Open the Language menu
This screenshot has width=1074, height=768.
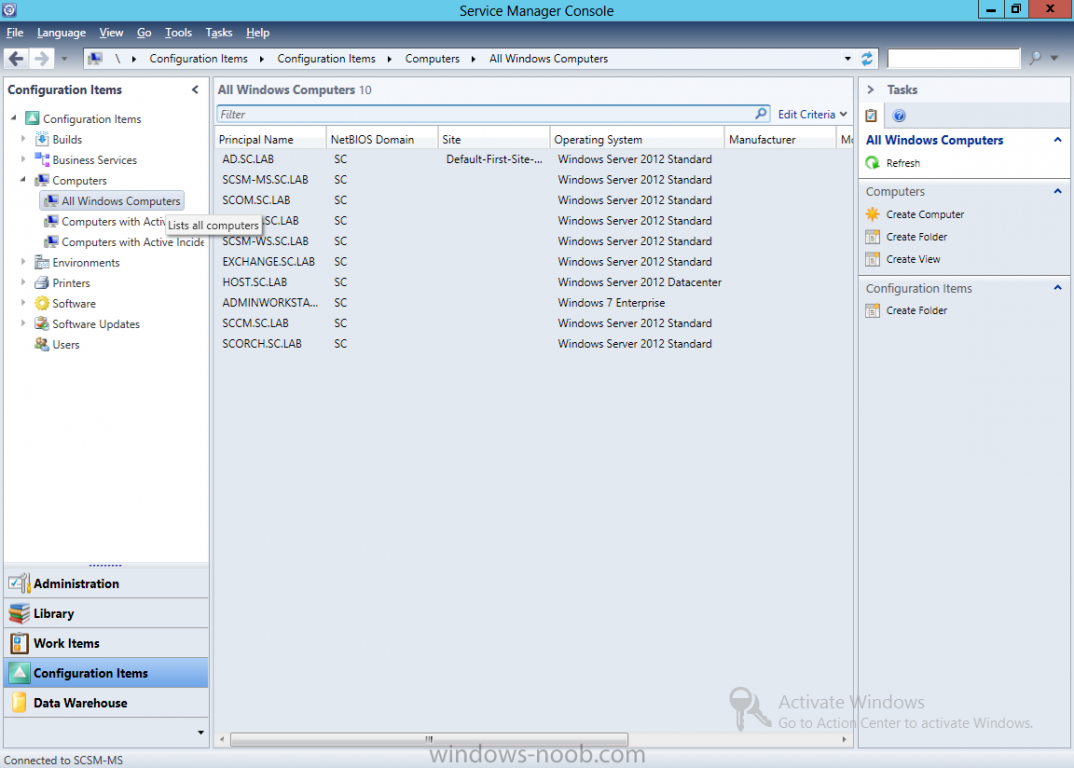[x=61, y=32]
